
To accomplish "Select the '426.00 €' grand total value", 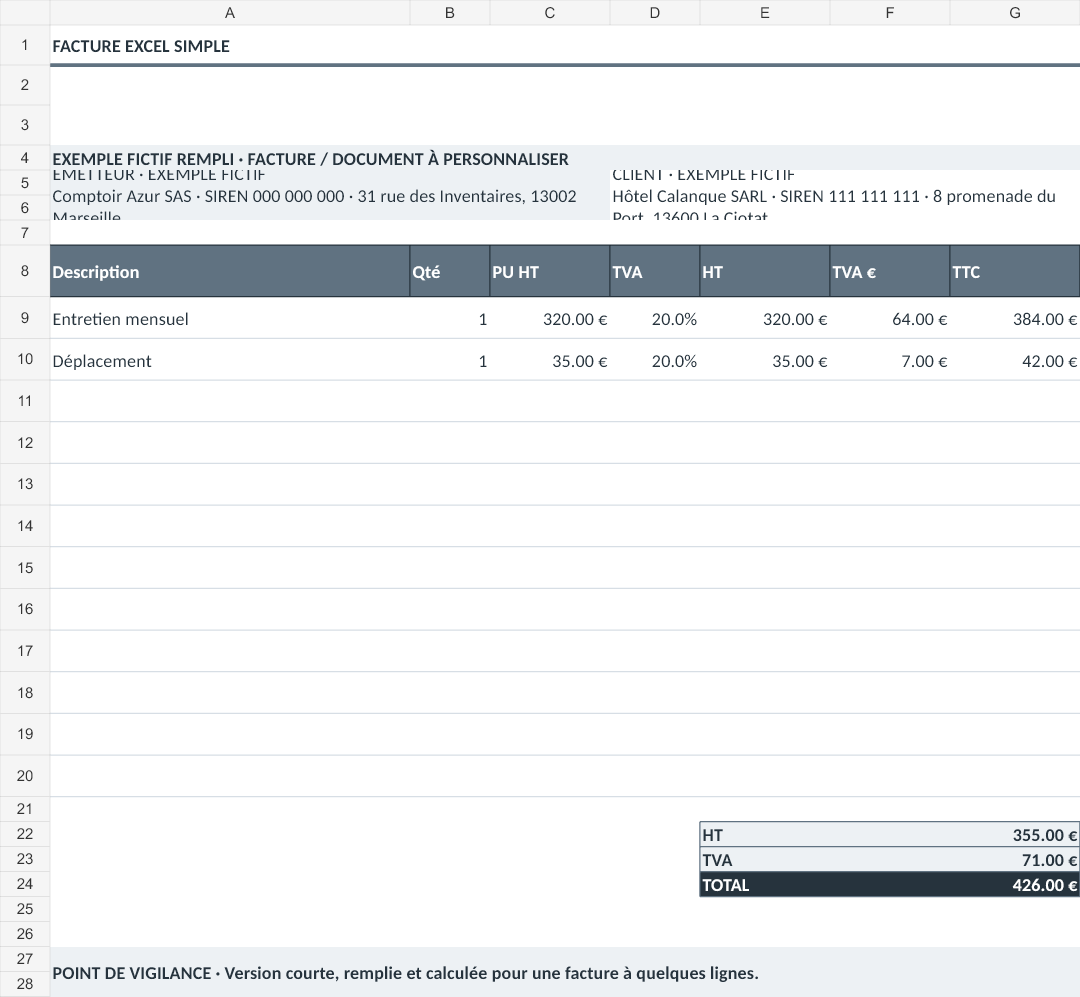I will (1044, 885).
